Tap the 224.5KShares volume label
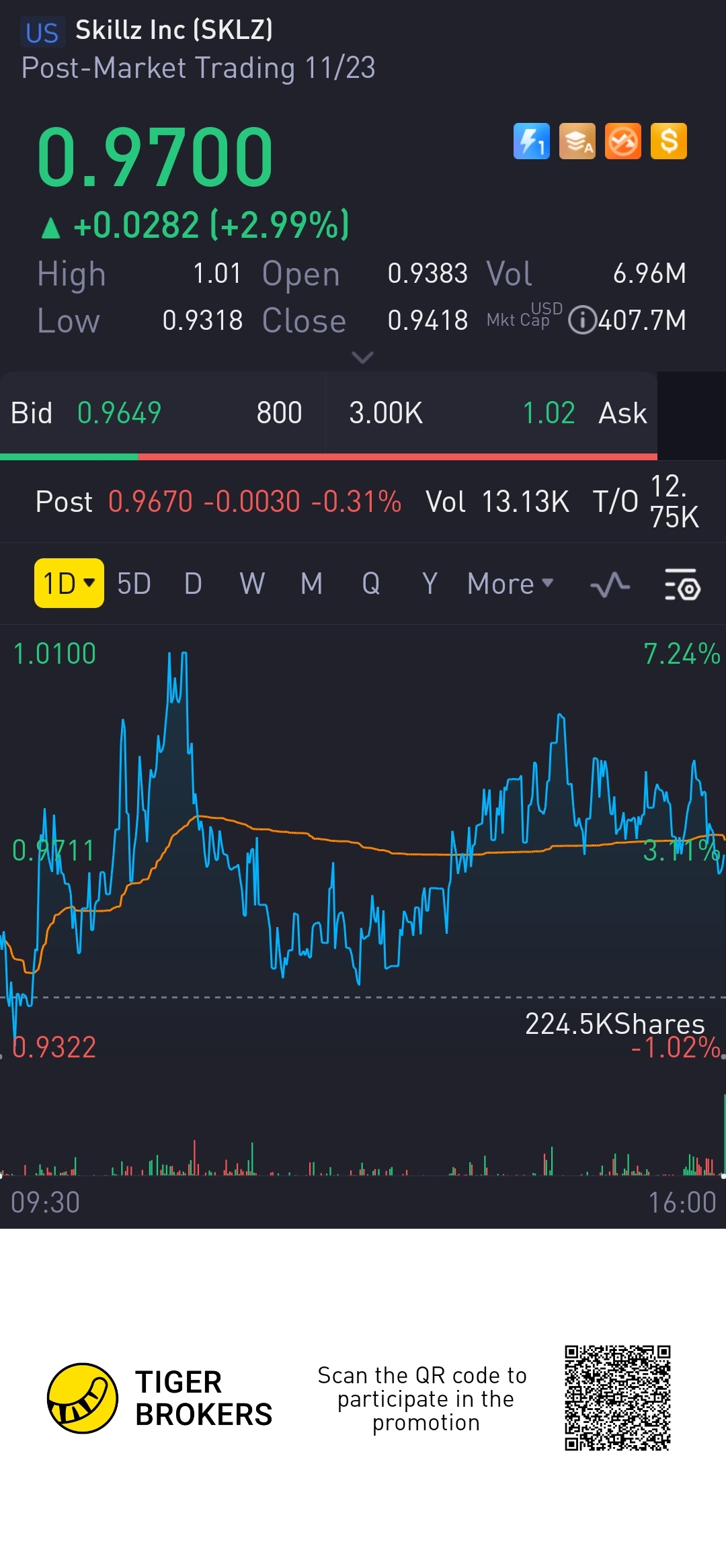The image size is (726, 1568). tap(615, 1024)
